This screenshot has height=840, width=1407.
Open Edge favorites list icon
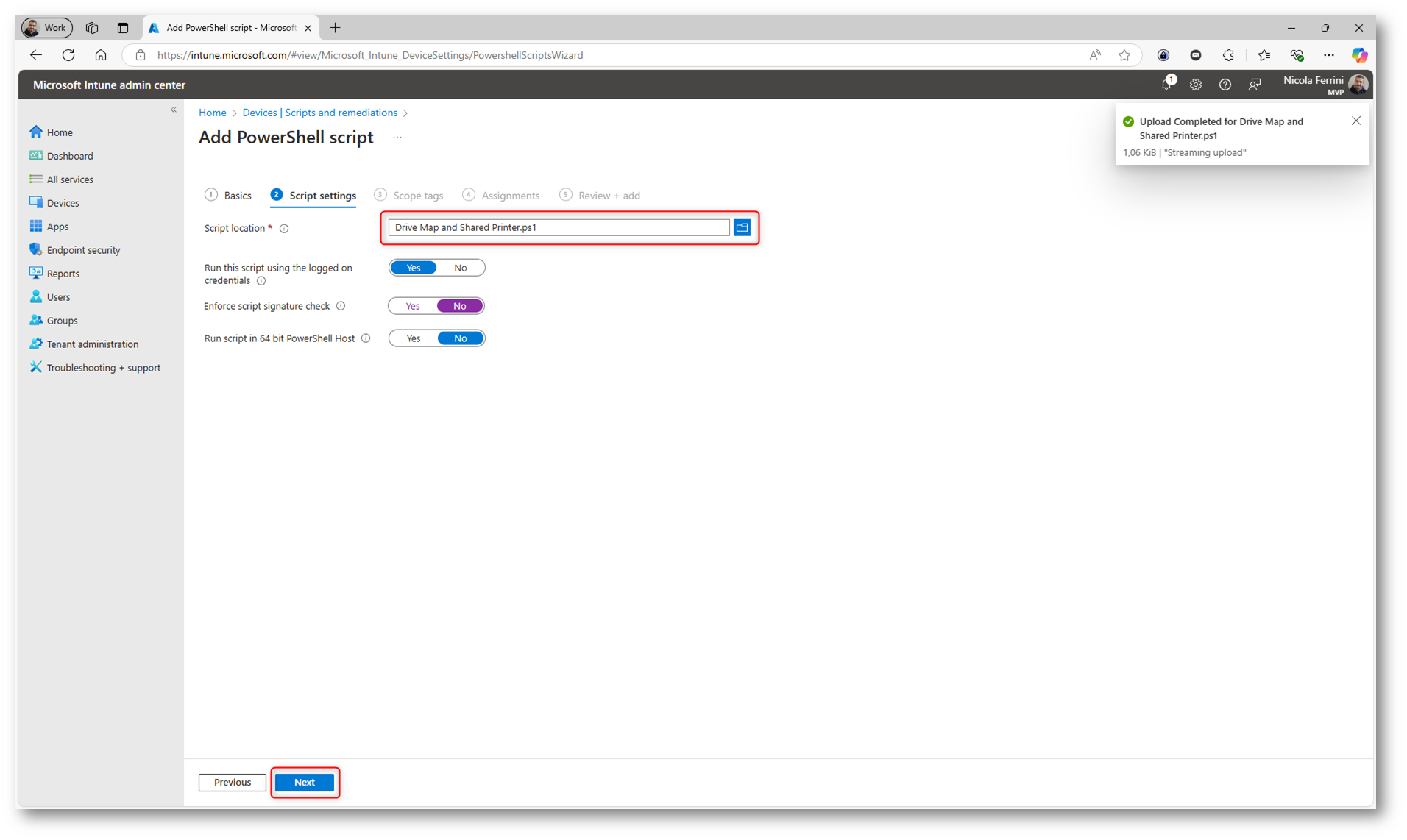pyautogui.click(x=1264, y=55)
